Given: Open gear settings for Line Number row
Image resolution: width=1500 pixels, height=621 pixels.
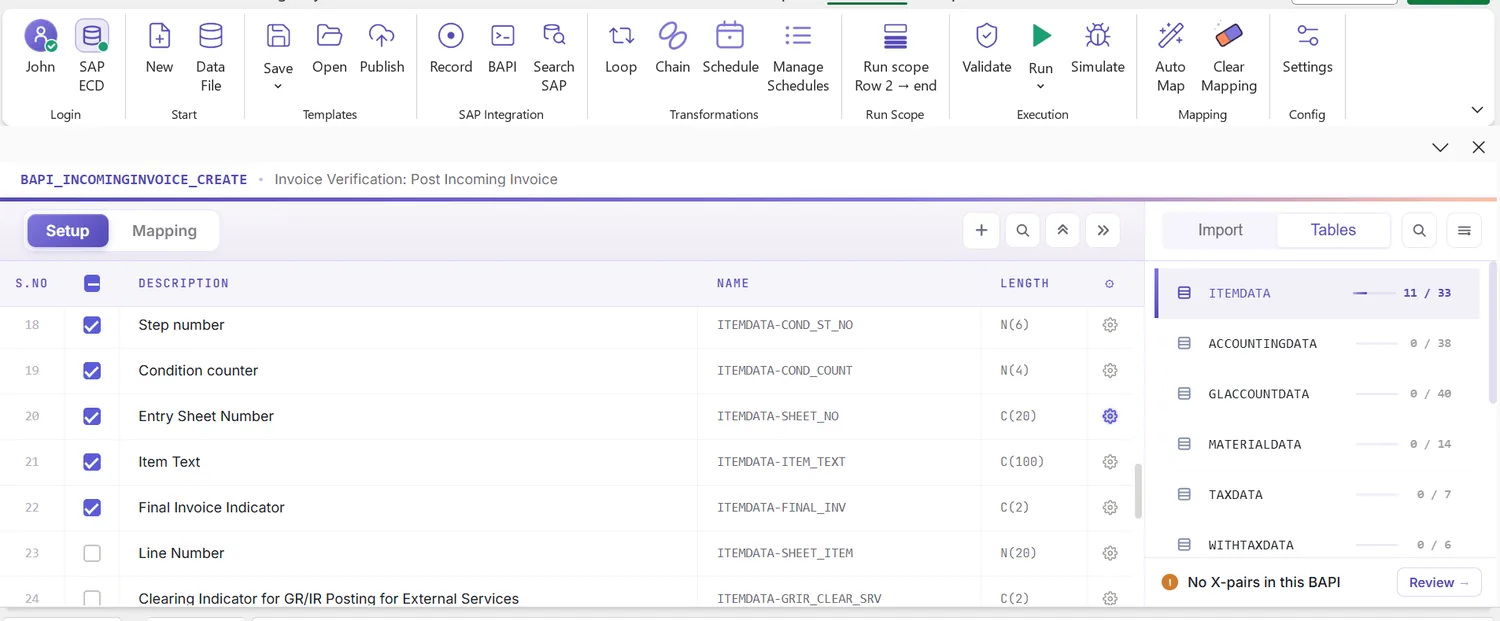Looking at the screenshot, I should pyautogui.click(x=1109, y=553).
